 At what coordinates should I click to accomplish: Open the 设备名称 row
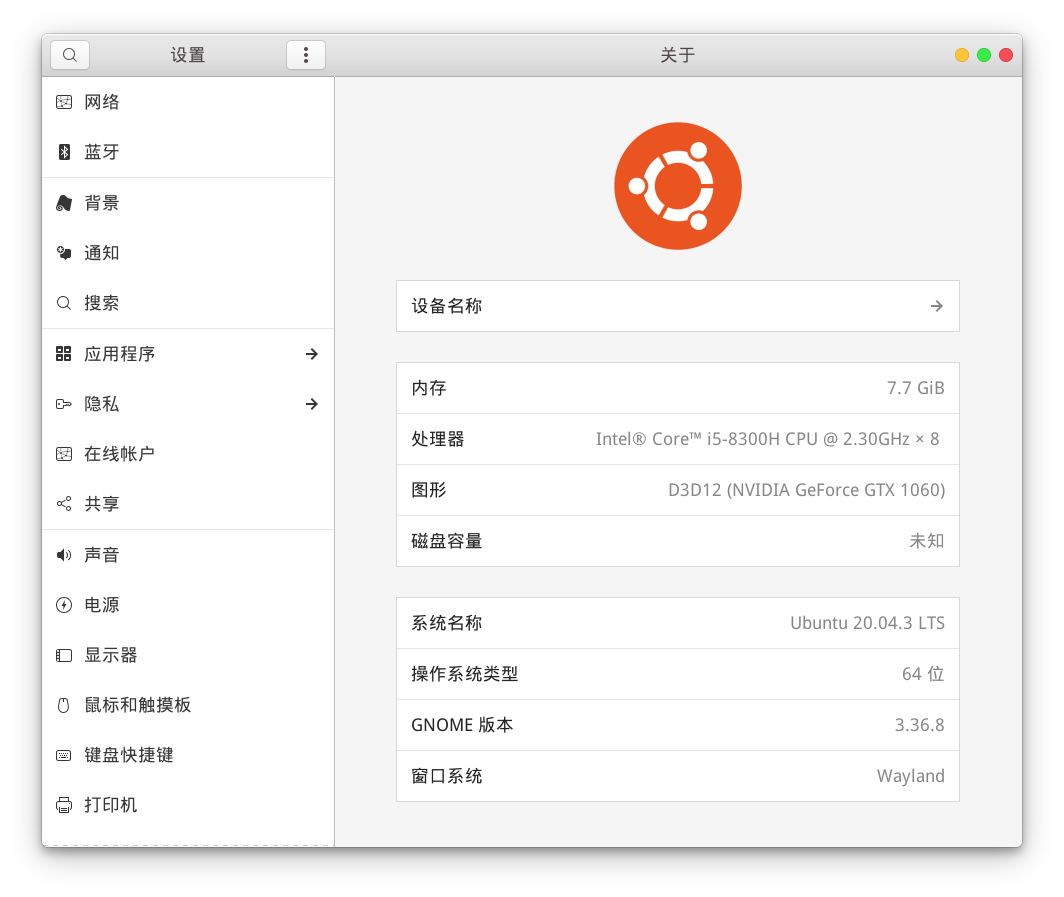click(x=678, y=306)
